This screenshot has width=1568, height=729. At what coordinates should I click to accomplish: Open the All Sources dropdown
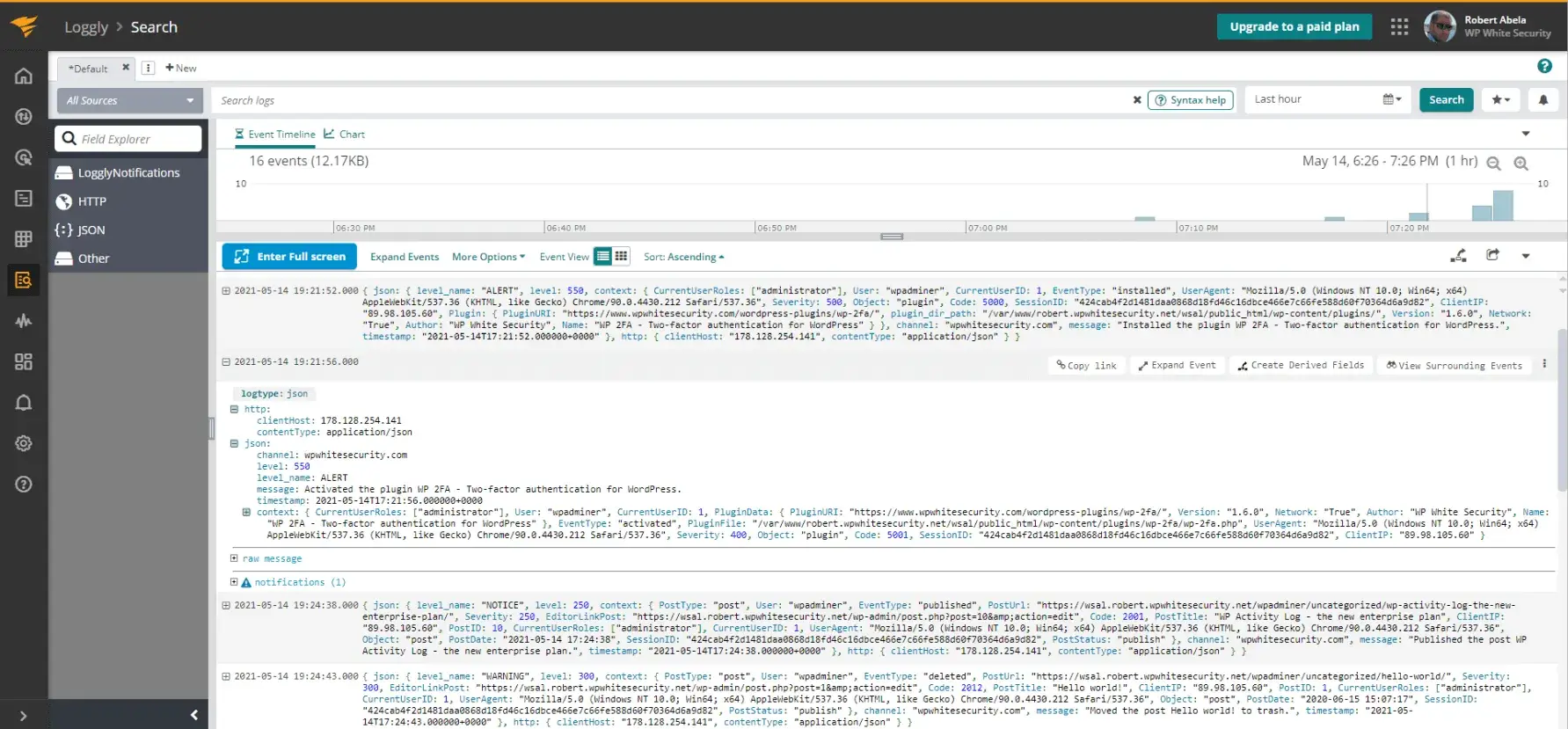pos(130,100)
